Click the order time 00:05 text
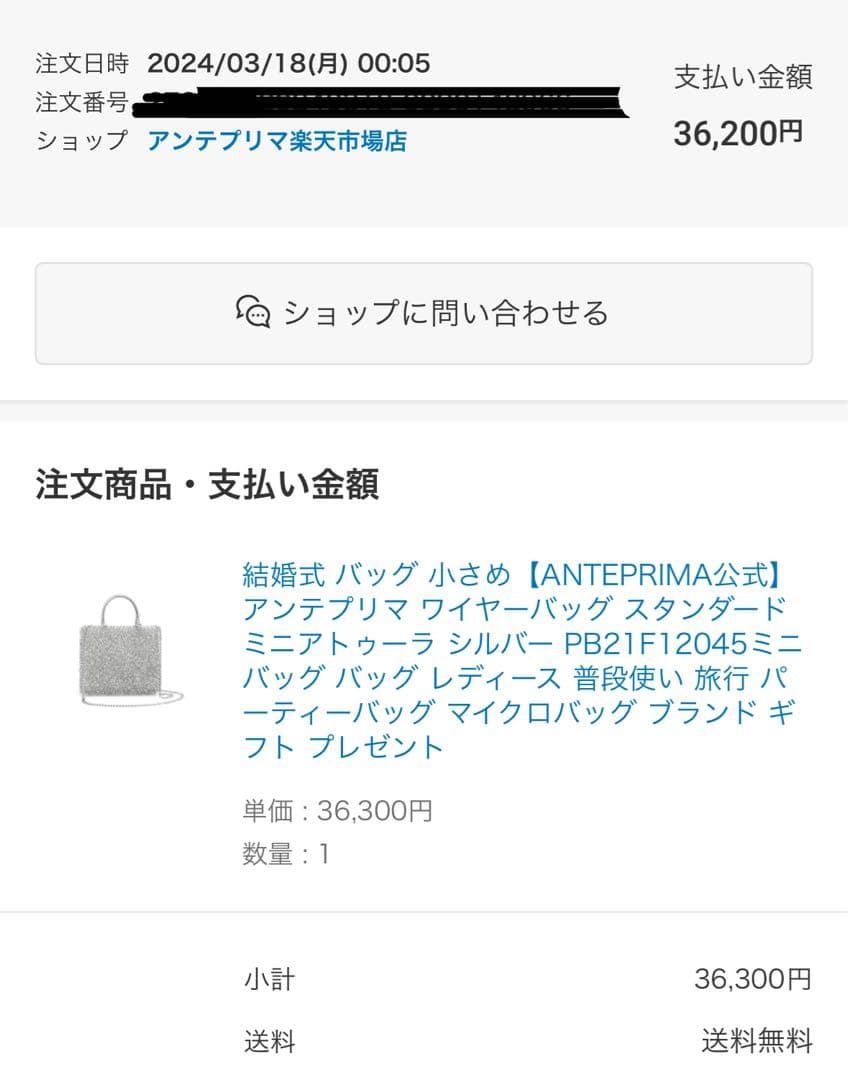This screenshot has width=848, height=1080. [394, 64]
